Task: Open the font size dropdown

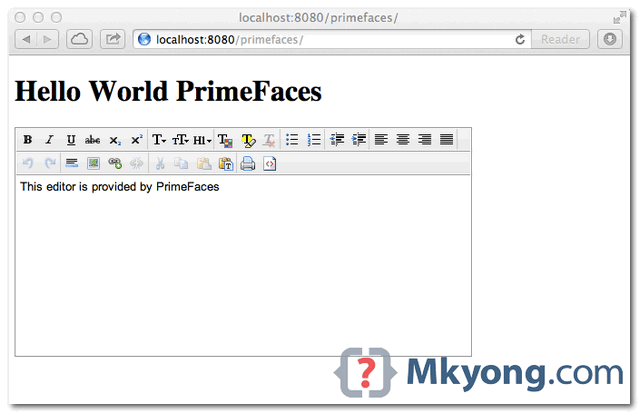Action: pyautogui.click(x=180, y=140)
